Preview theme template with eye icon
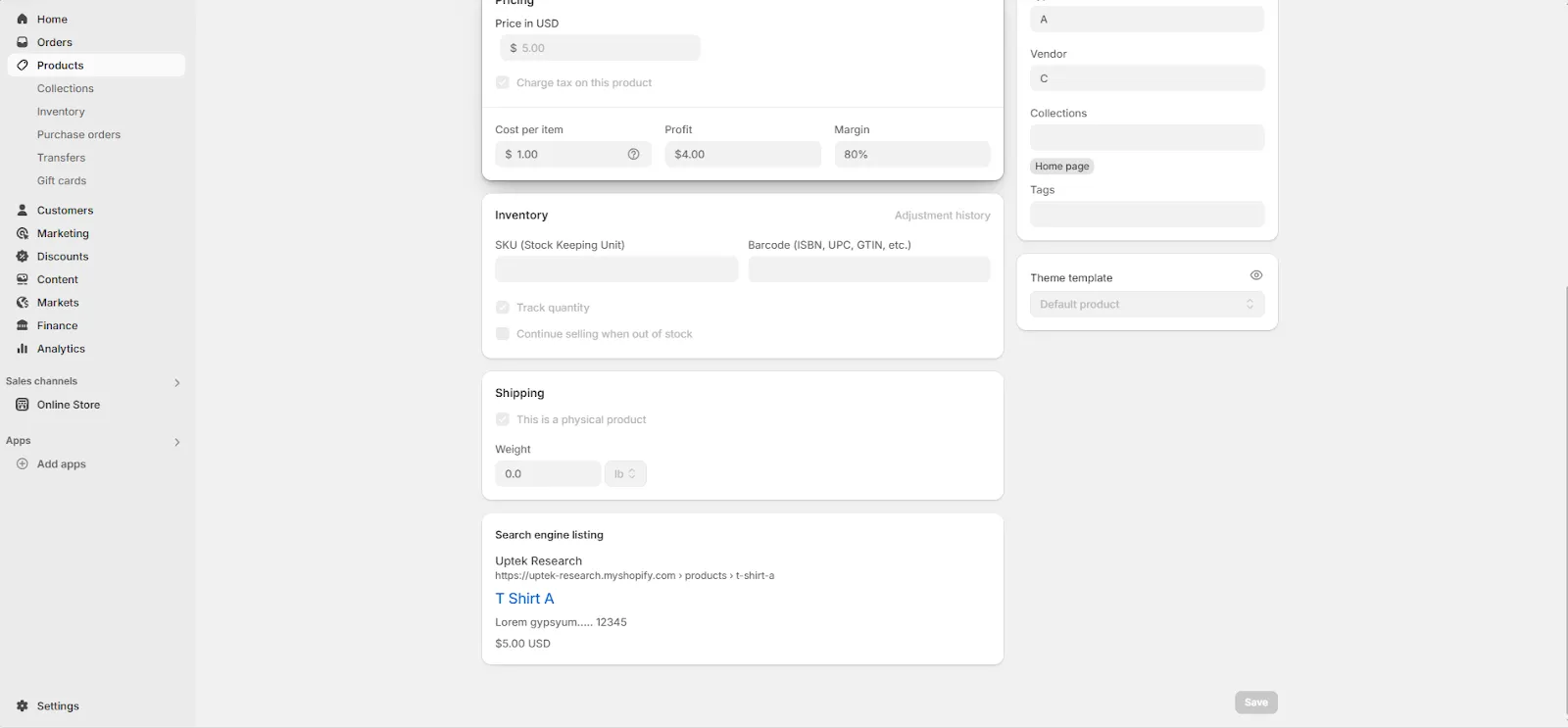The width and height of the screenshot is (1568, 728). point(1256,275)
